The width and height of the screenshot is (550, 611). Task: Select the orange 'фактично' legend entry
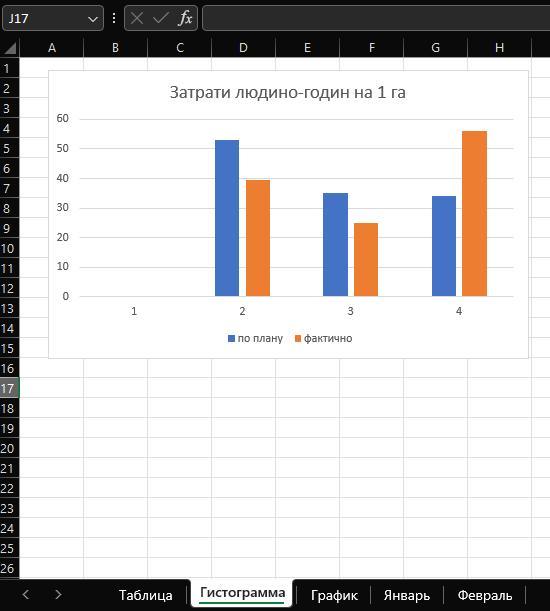[324, 338]
